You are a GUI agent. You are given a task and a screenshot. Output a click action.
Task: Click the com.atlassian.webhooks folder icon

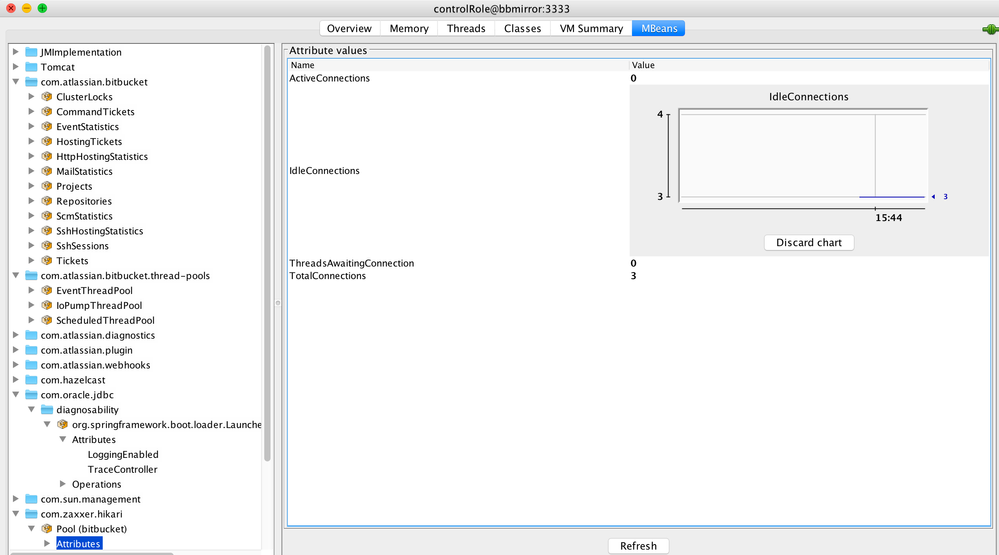point(31,365)
